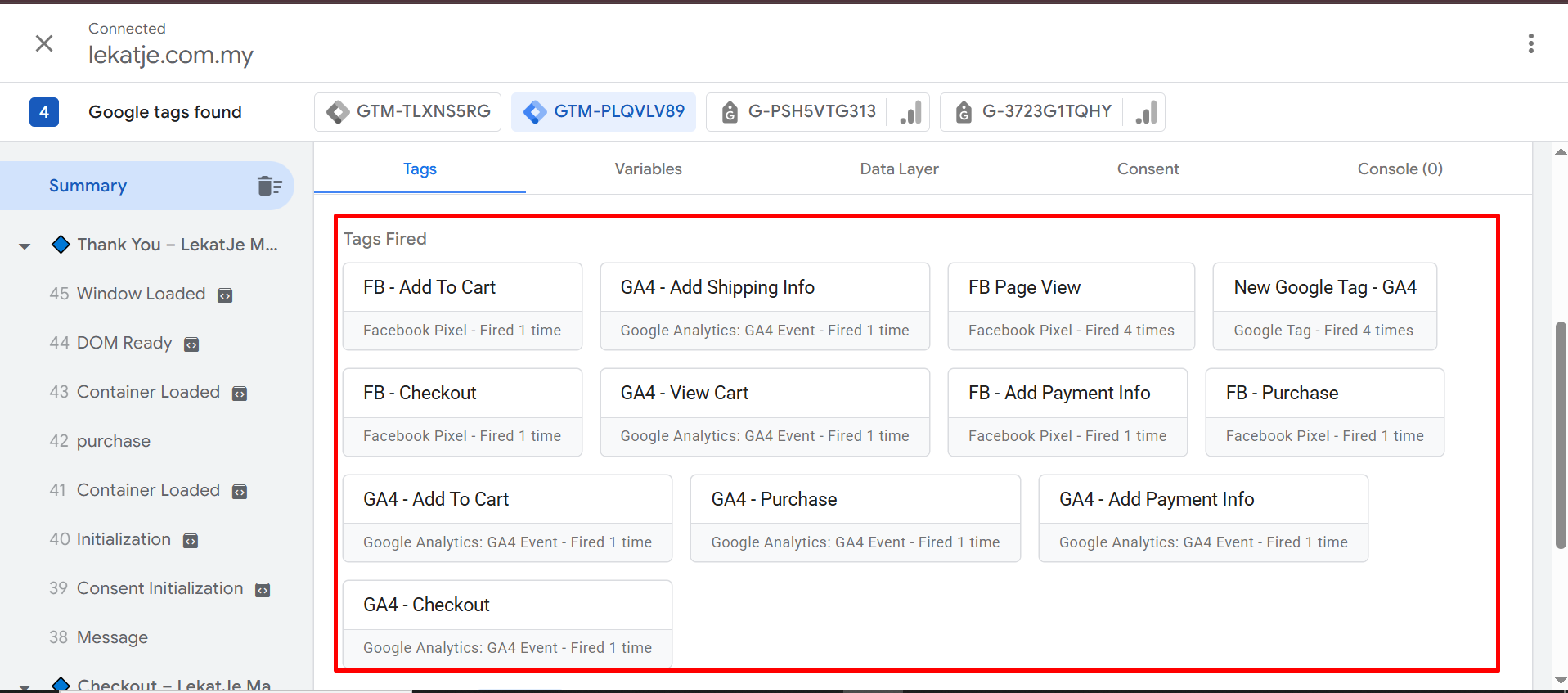
Task: Select the GTM-TLXNS5RG container chip
Action: pyautogui.click(x=408, y=112)
